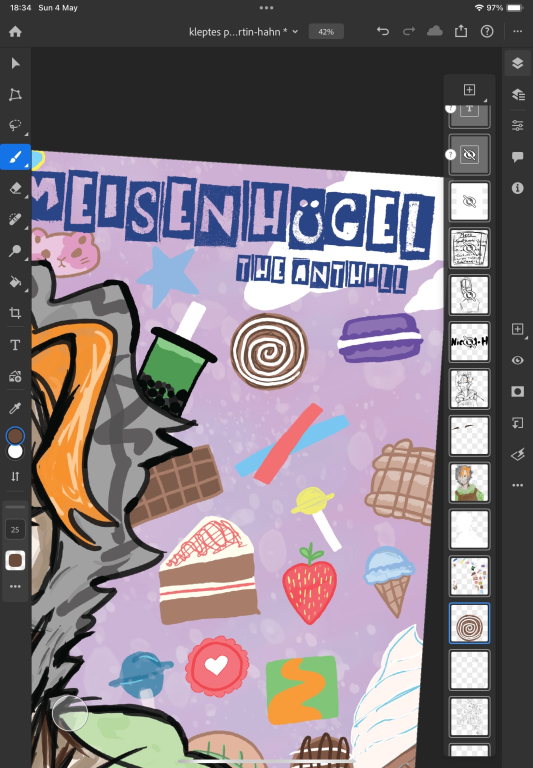The height and width of the screenshot is (768, 533).
Task: Open the document Info panel
Action: 518,188
